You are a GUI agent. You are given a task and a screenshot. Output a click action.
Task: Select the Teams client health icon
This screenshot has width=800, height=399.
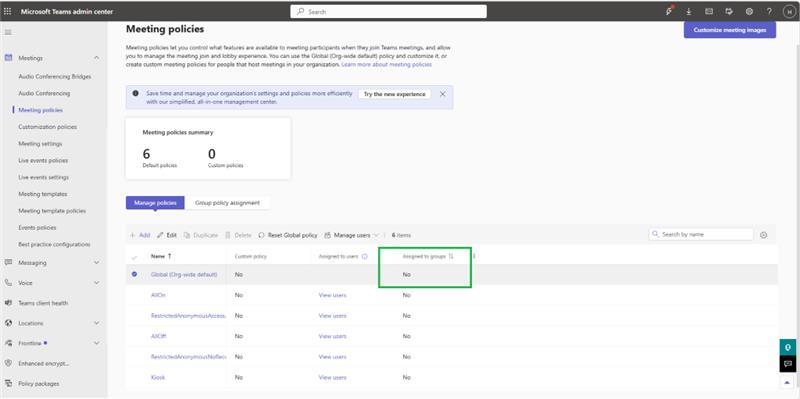click(8, 303)
